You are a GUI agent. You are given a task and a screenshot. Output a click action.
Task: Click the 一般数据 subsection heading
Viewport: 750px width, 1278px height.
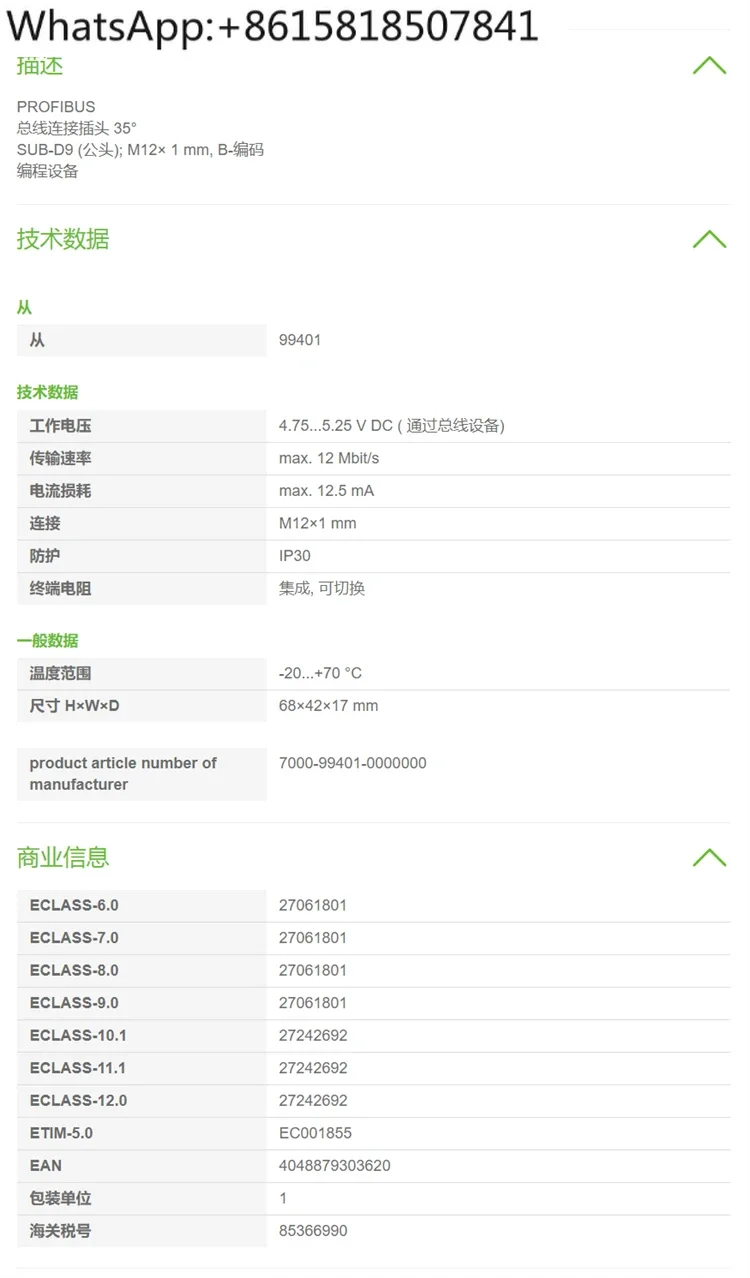click(47, 640)
